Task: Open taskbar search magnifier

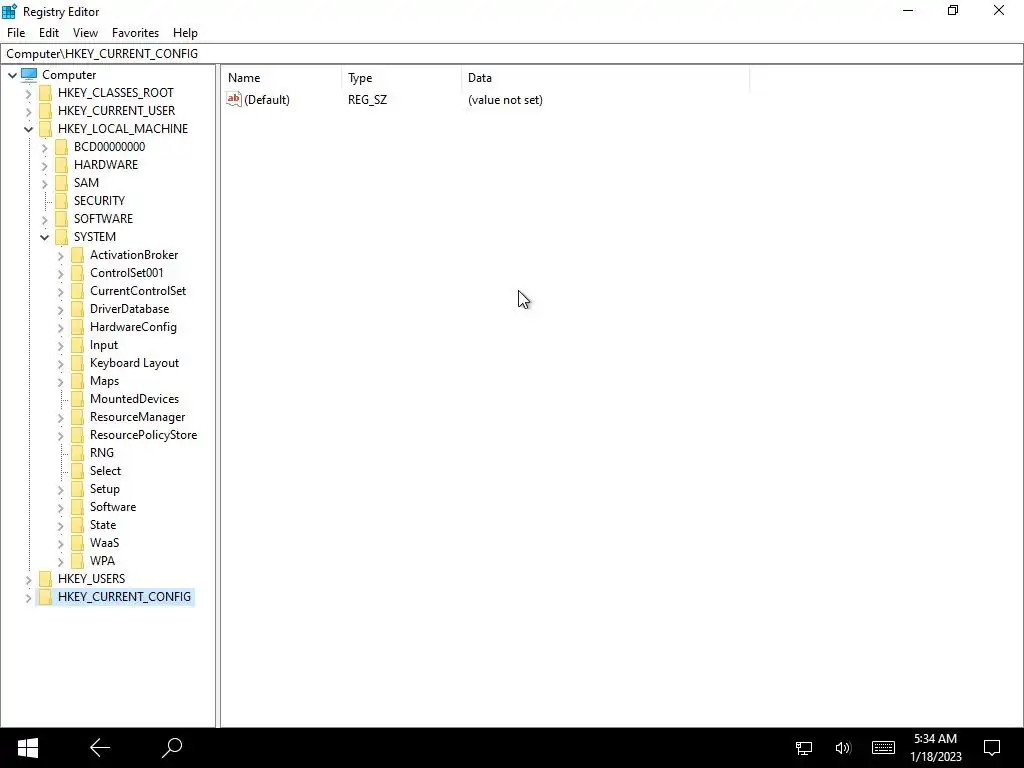Action: [x=172, y=748]
